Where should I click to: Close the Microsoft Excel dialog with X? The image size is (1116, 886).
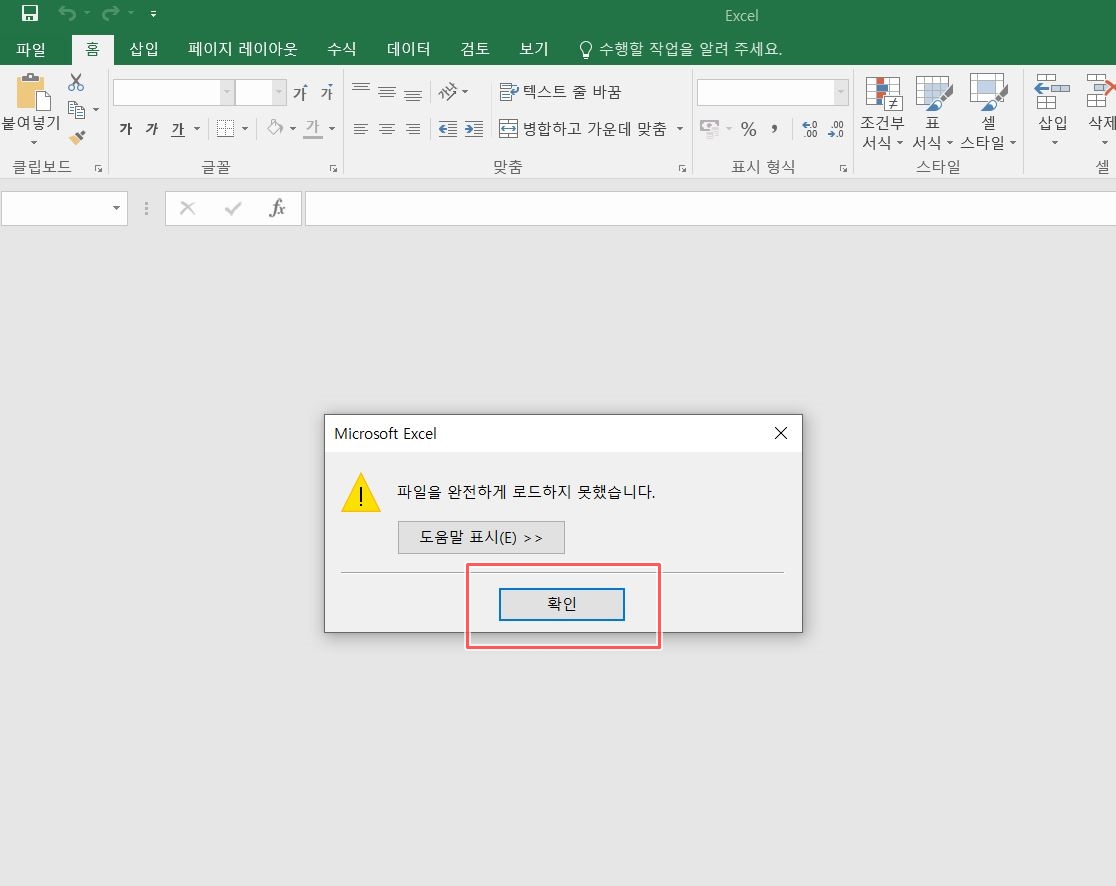(x=781, y=433)
